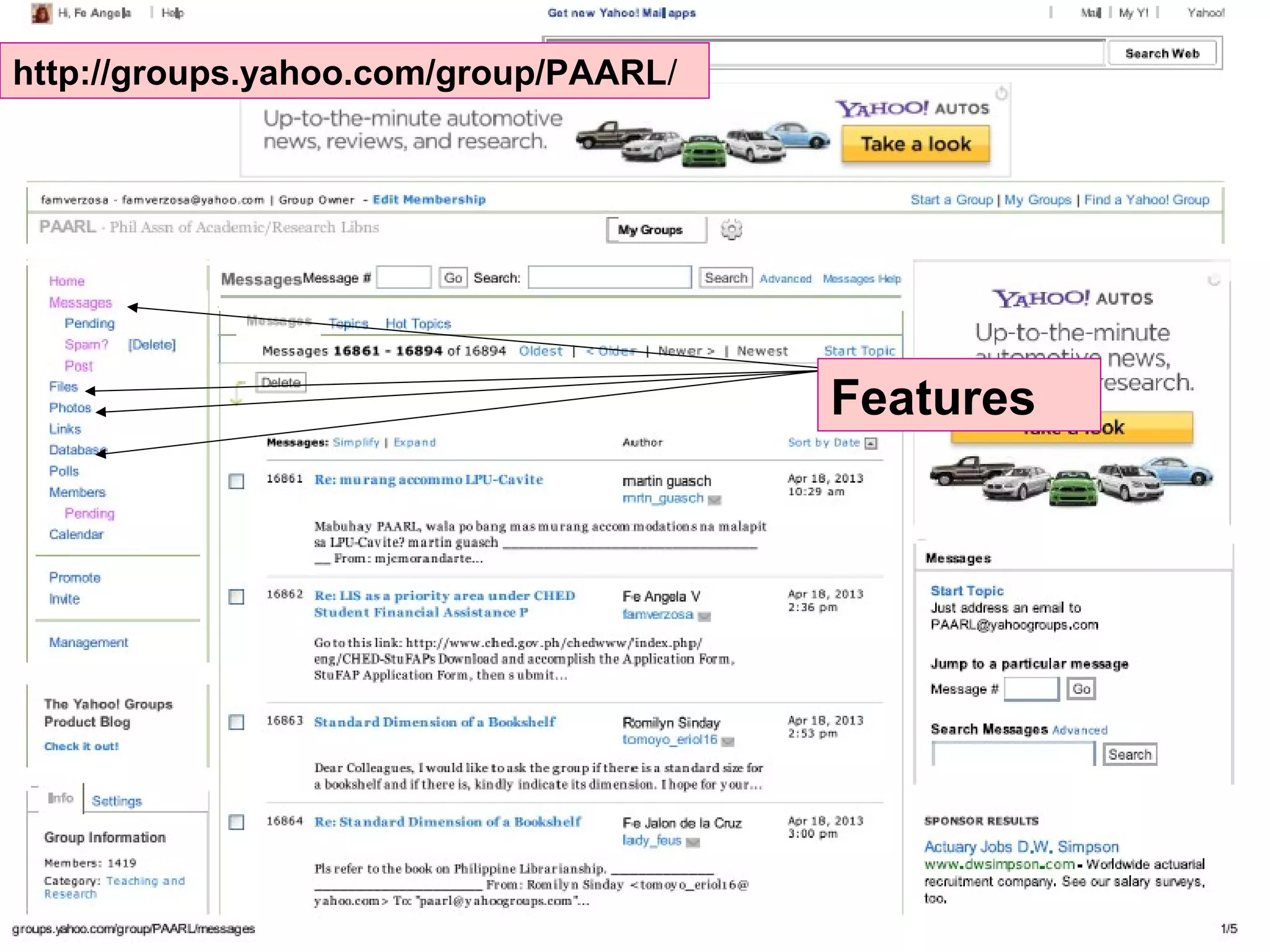
Task: Open the group Calendar
Action: (76, 534)
